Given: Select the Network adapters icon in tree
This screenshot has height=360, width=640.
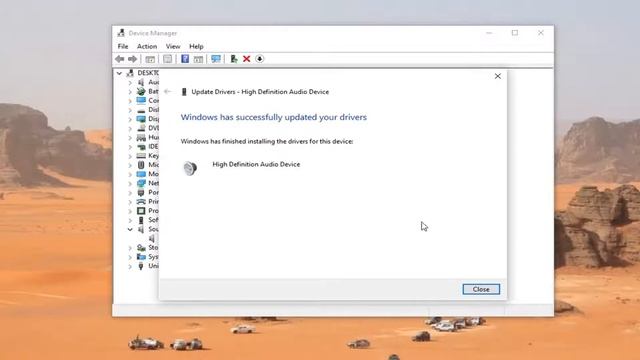Looking at the screenshot, I should point(141,183).
